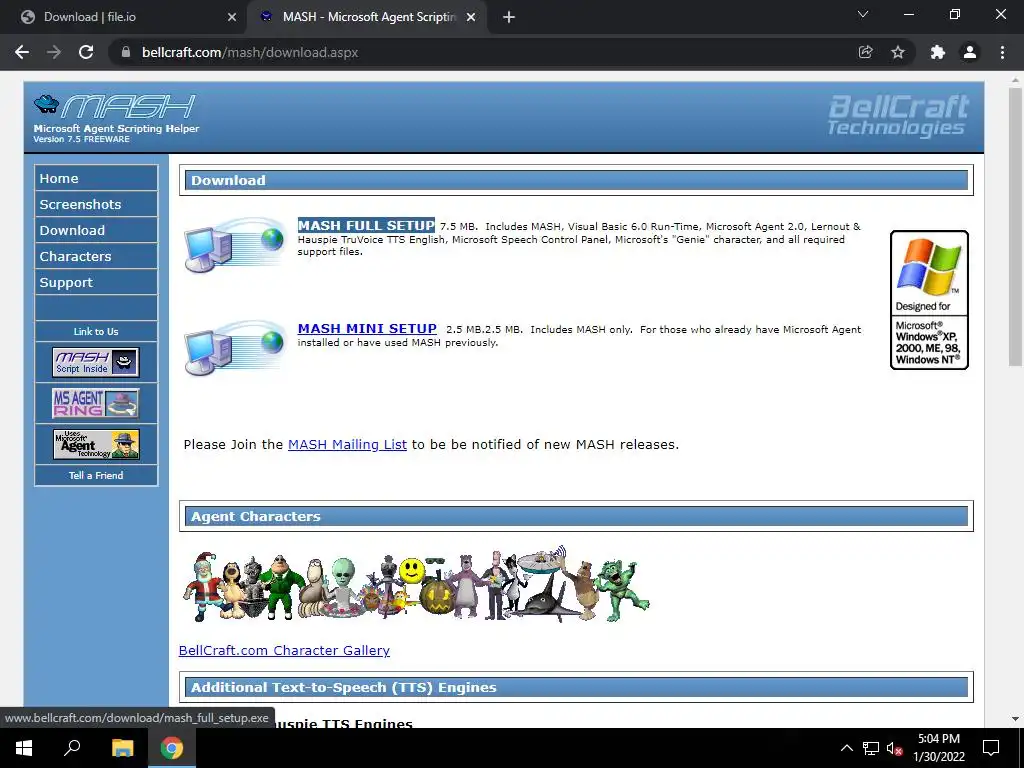Open a new tab with plus button
The width and height of the screenshot is (1024, 768).
point(509,17)
